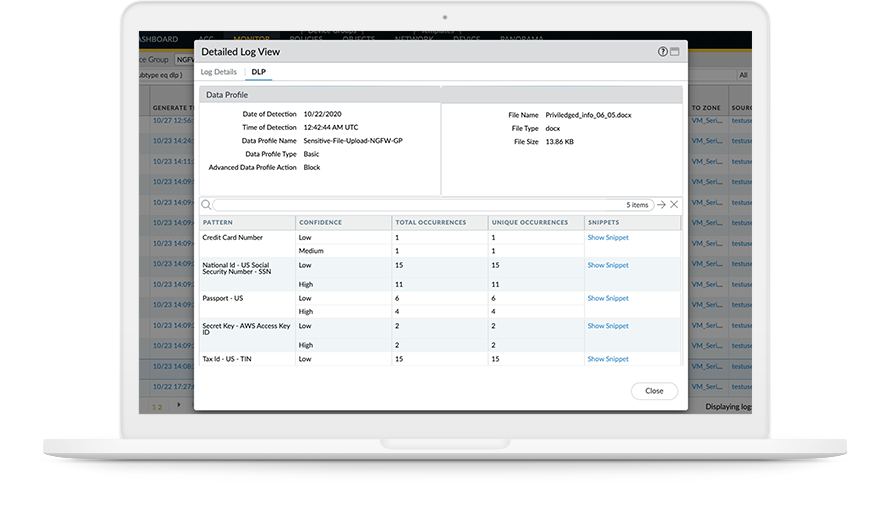Click the arrow icon to apply filter
Screen dimensions: 886x512
[x=661, y=204]
